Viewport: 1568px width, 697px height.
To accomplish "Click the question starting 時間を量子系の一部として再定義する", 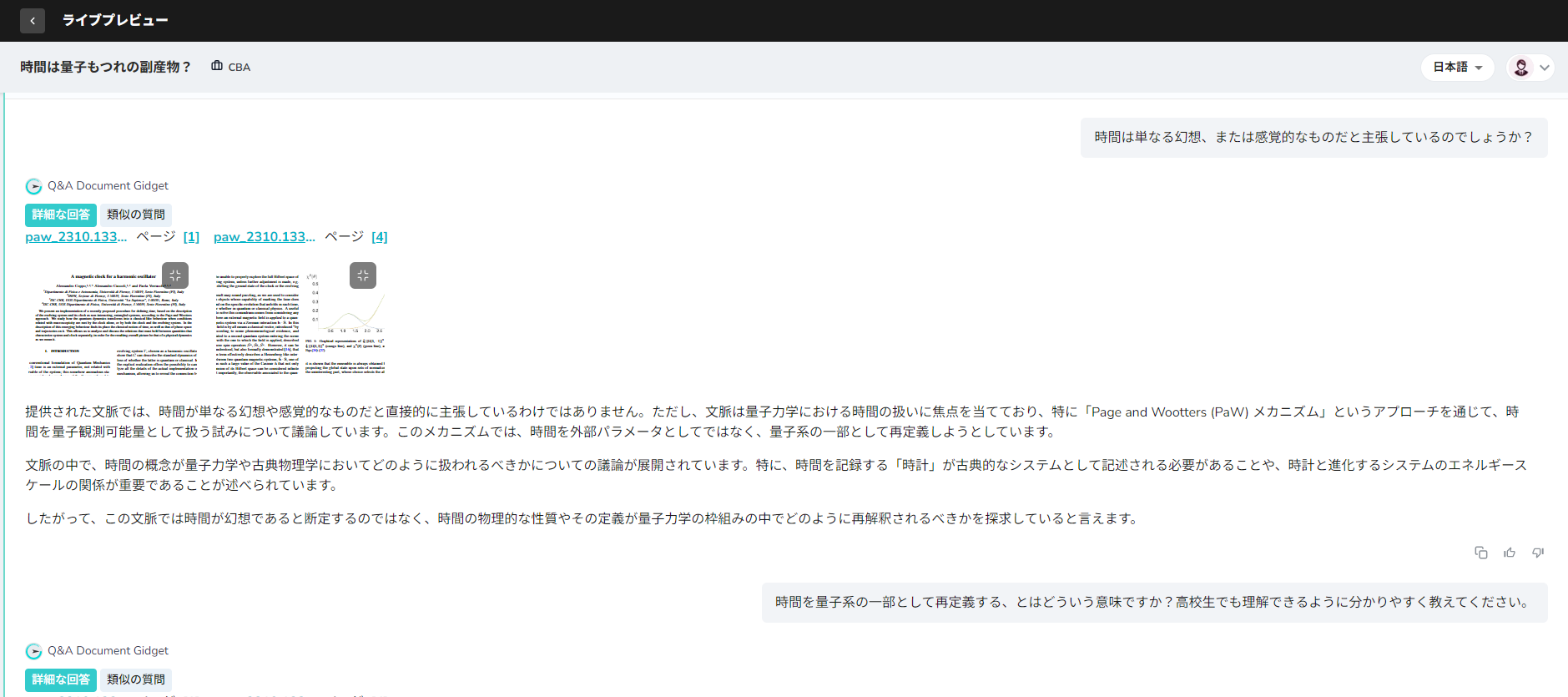I will click(1154, 602).
